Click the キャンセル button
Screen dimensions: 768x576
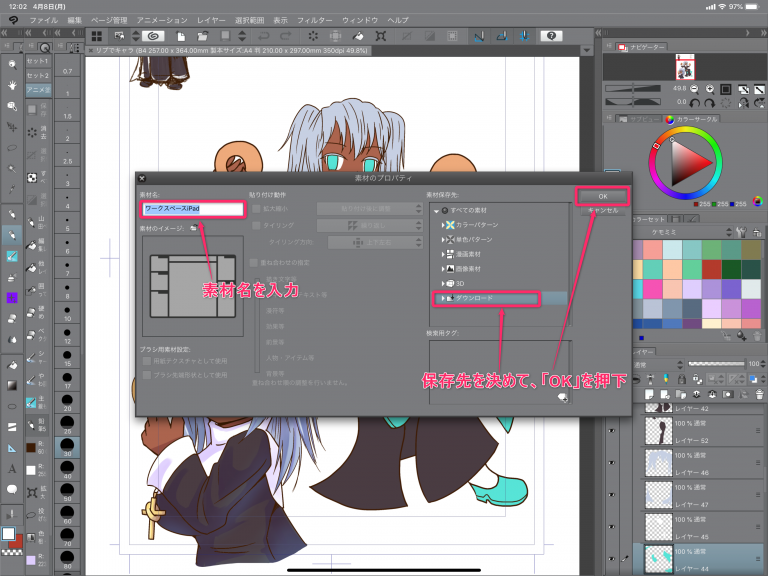click(603, 211)
